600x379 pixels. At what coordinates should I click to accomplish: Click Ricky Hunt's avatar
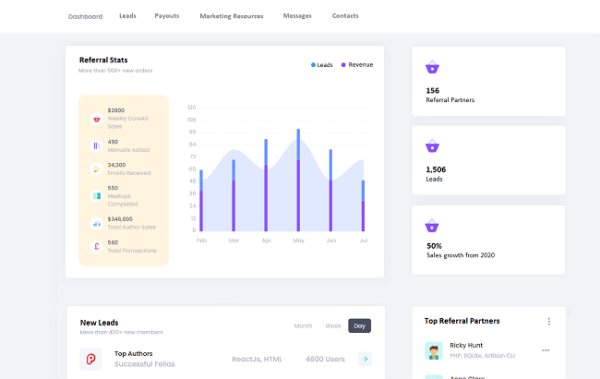click(x=434, y=351)
